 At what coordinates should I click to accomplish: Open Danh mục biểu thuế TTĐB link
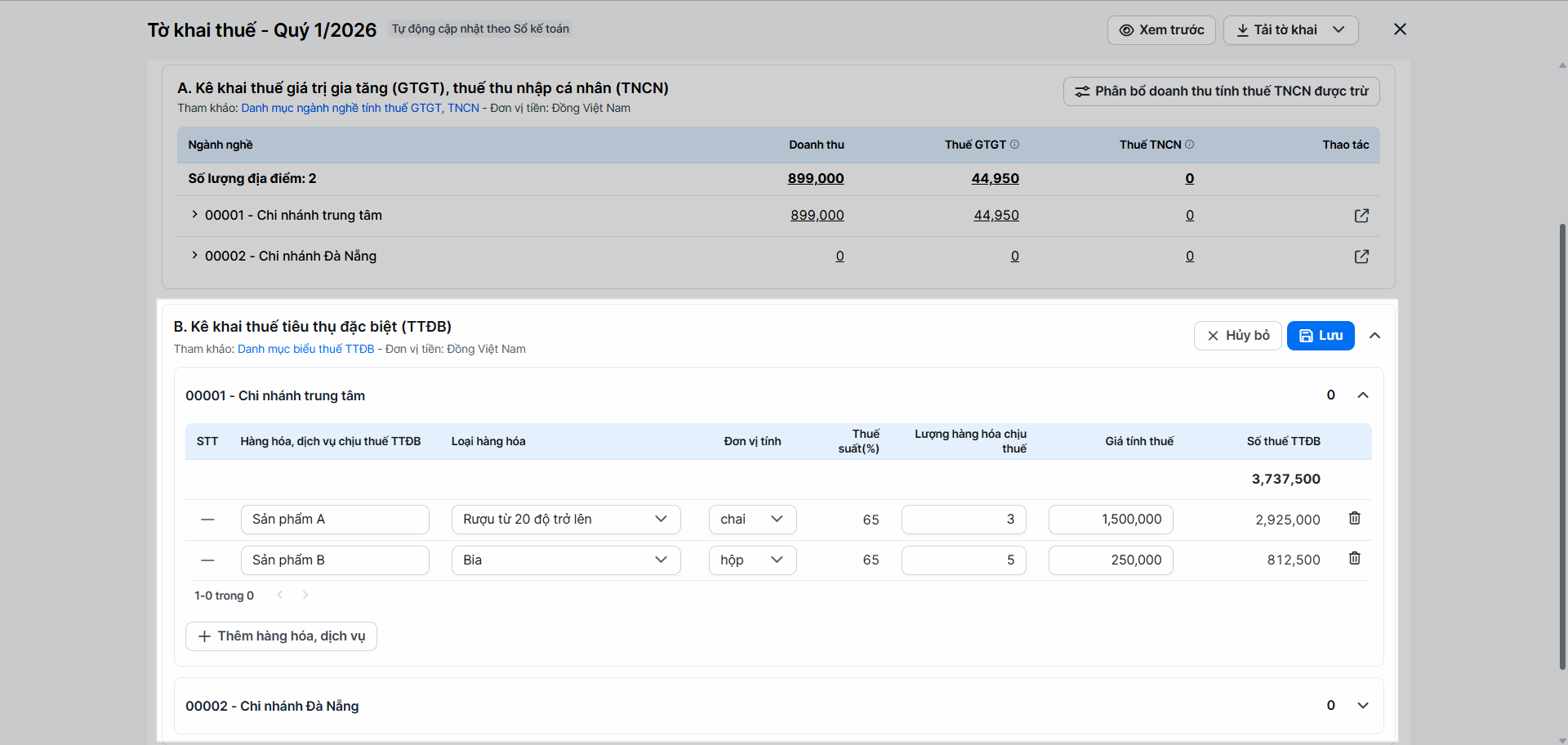[305, 349]
